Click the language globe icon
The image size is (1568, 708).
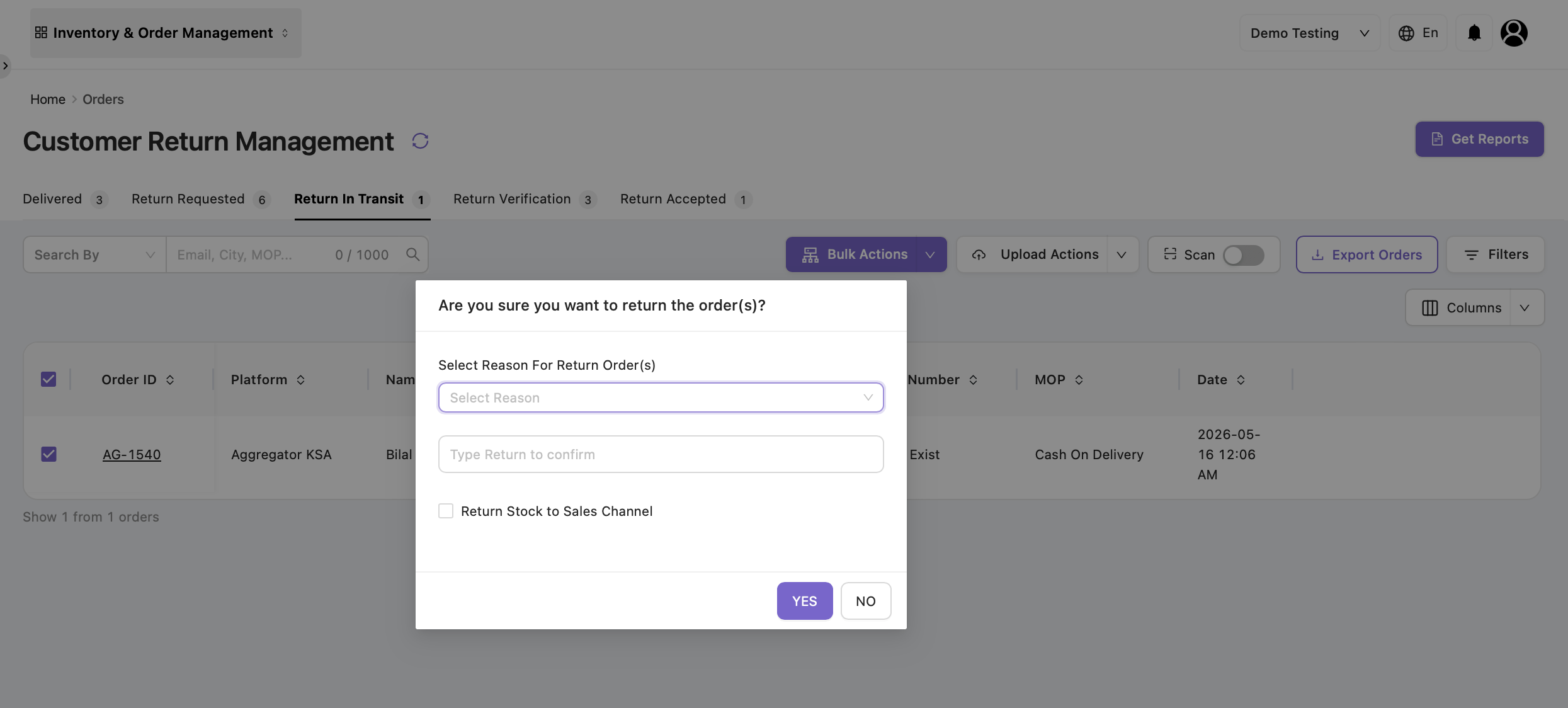(x=1406, y=33)
